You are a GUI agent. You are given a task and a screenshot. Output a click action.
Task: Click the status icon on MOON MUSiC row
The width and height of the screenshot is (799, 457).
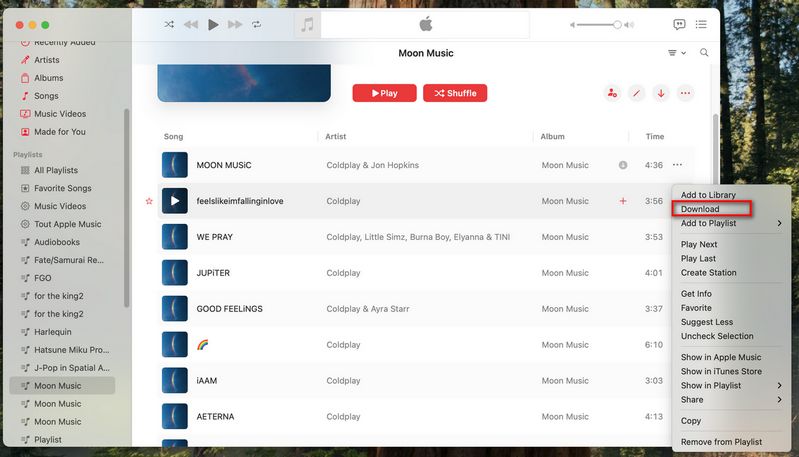click(623, 165)
